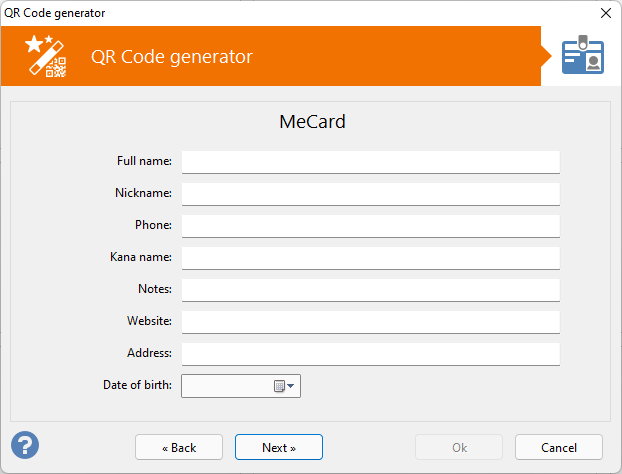The width and height of the screenshot is (622, 474).
Task: Open help via the question mark icon
Action: point(25,445)
